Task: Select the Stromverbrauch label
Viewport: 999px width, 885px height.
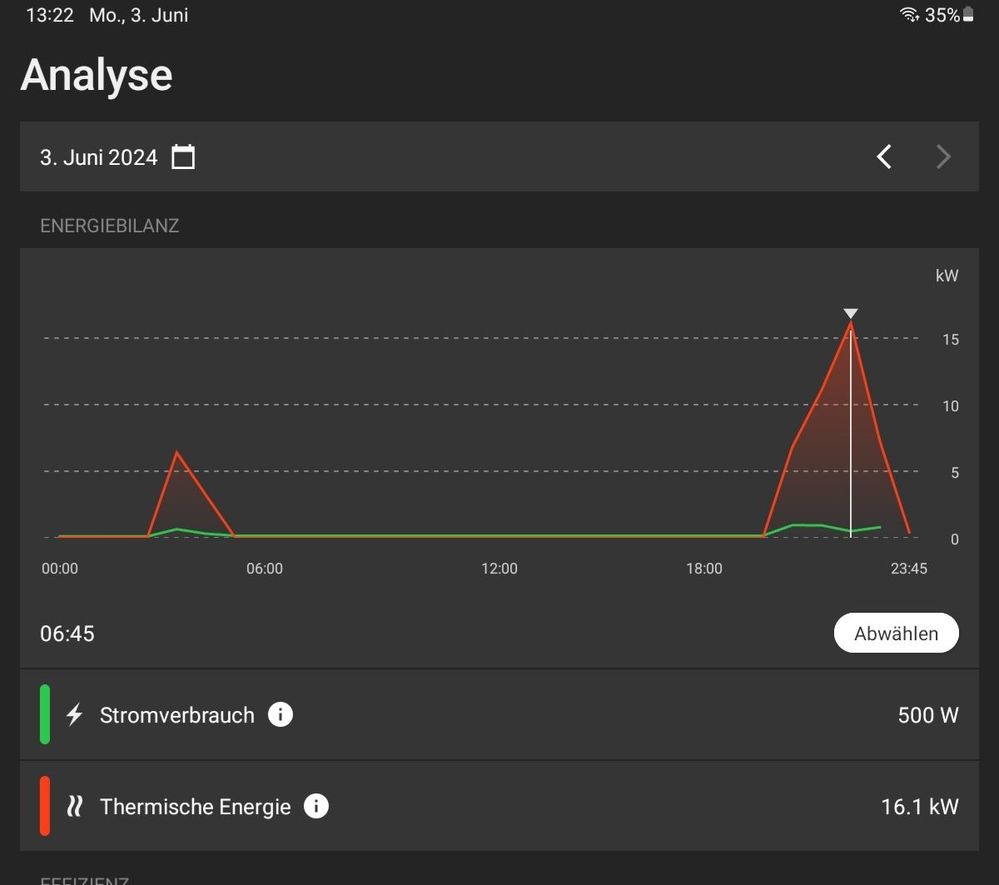Action: click(177, 716)
